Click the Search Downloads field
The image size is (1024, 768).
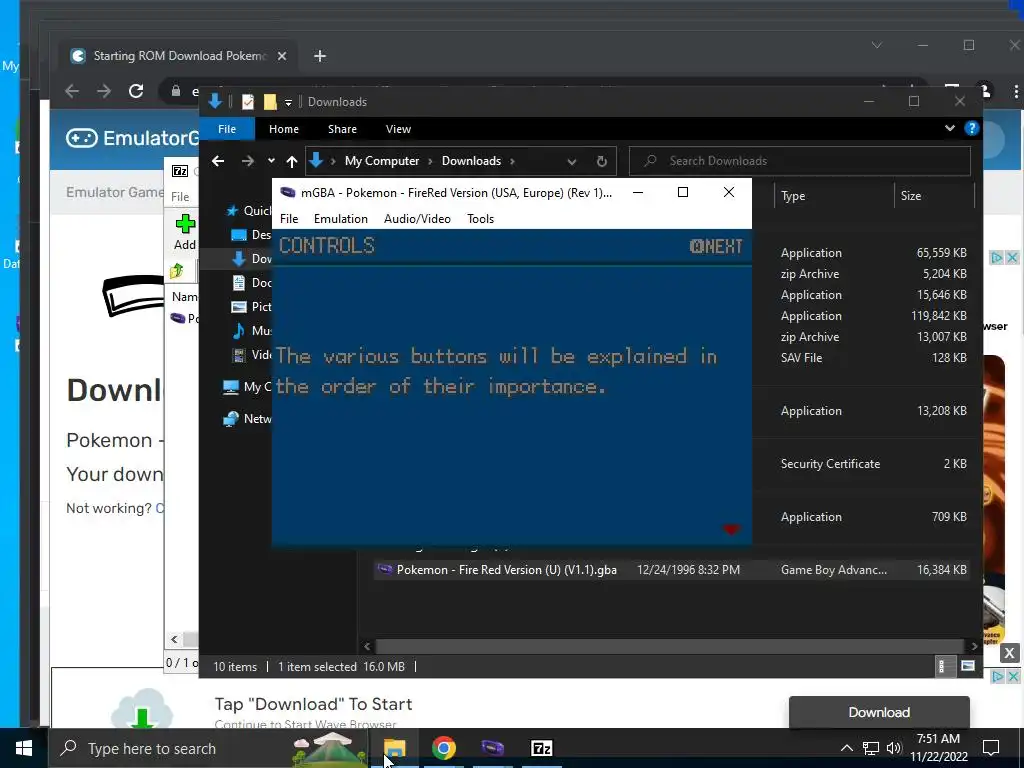pos(800,161)
